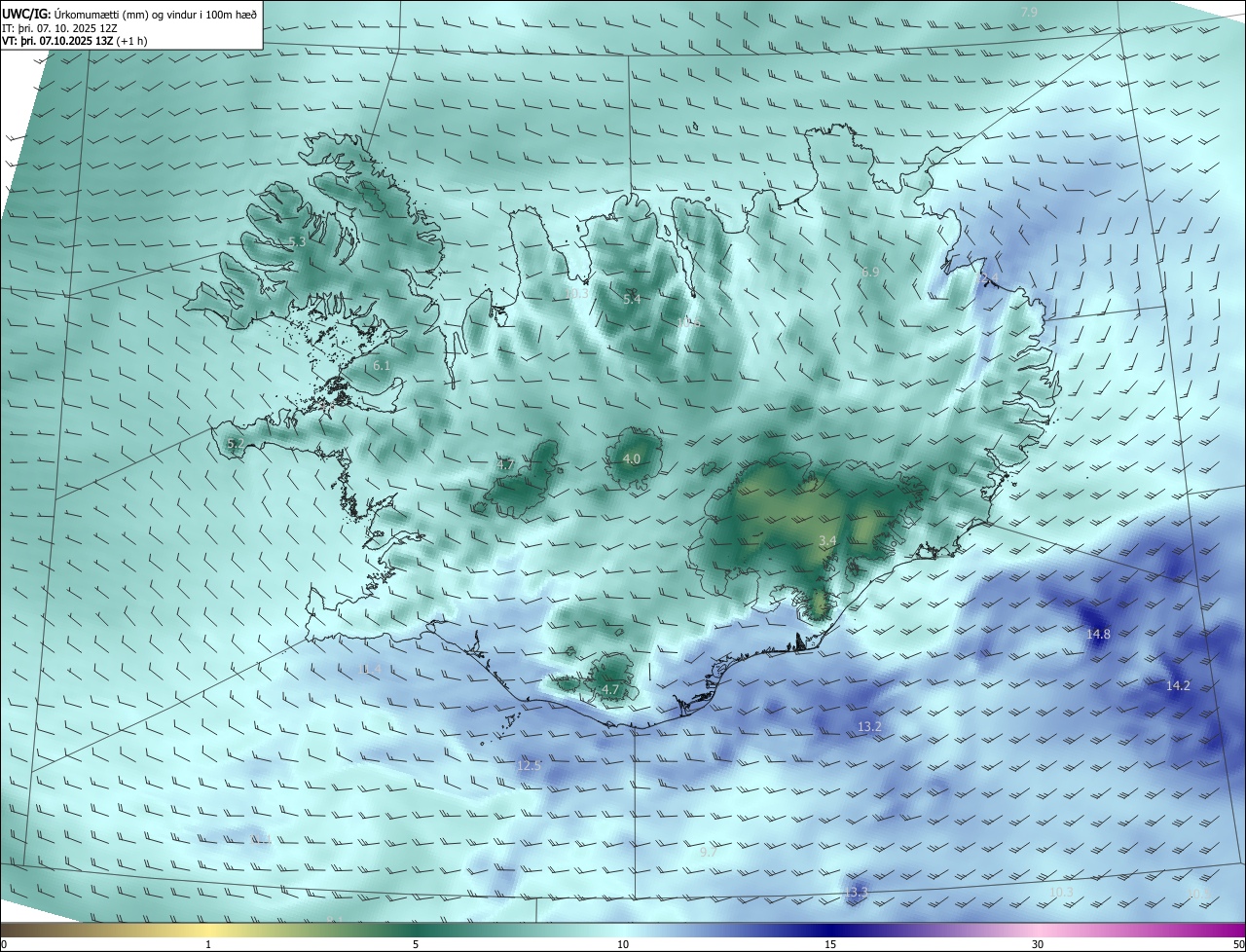Click the 30 tick on the color bar
The width and height of the screenshot is (1246, 952).
1038,944
